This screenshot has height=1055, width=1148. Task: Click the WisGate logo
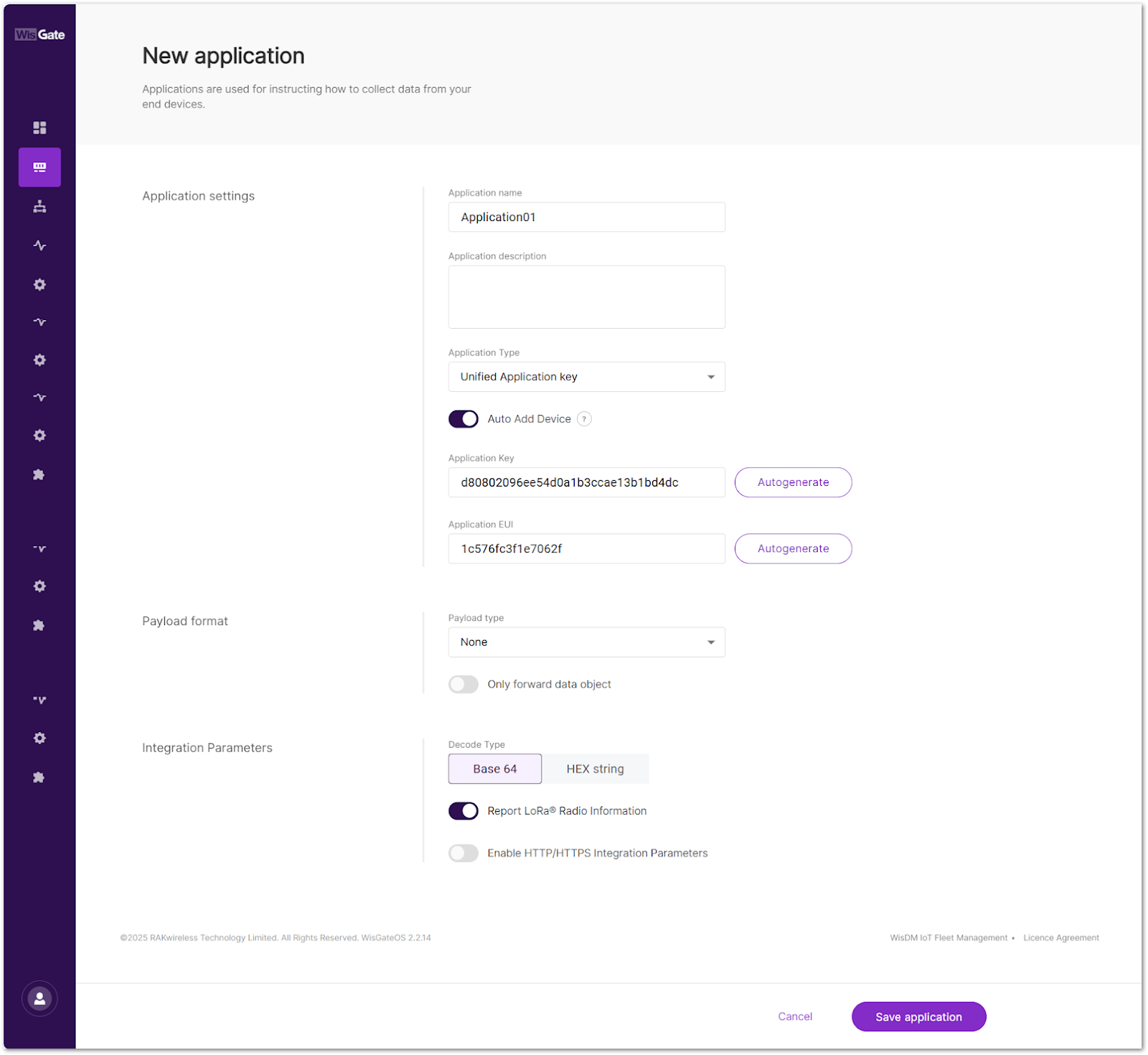pyautogui.click(x=39, y=34)
